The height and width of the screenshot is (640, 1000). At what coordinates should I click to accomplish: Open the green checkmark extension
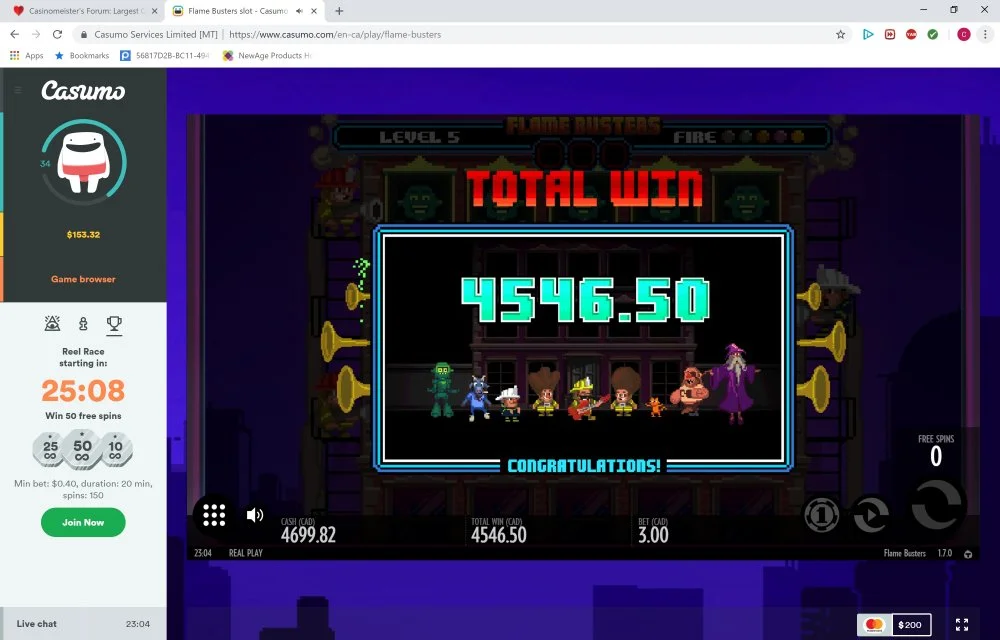point(933,34)
